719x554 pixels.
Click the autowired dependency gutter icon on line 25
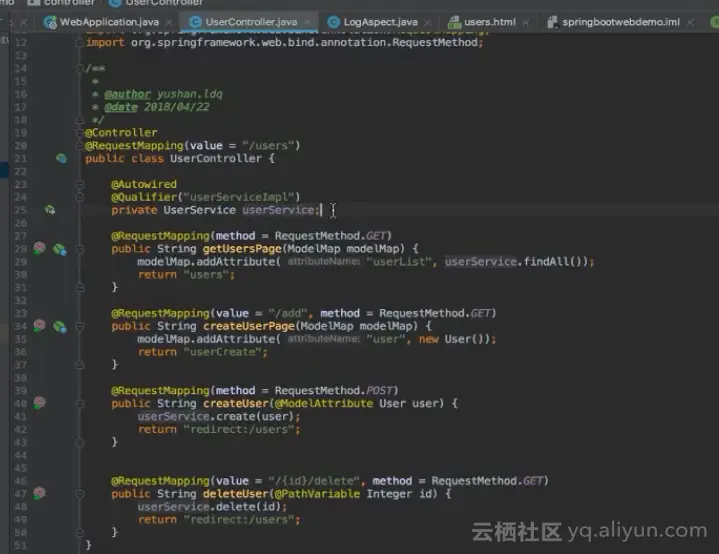(50, 210)
